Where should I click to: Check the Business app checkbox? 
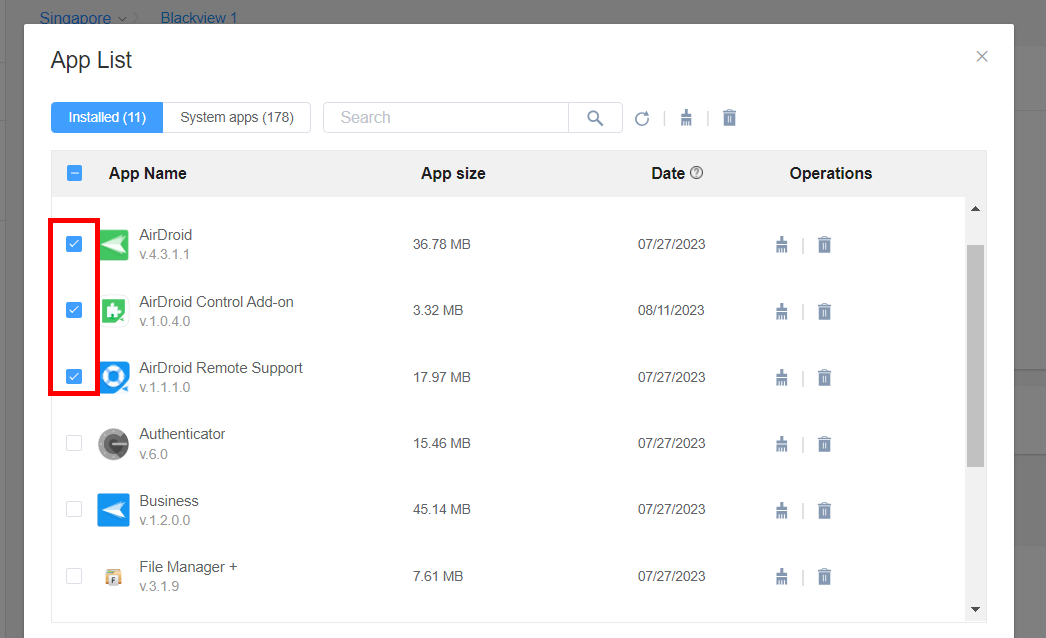click(x=74, y=509)
